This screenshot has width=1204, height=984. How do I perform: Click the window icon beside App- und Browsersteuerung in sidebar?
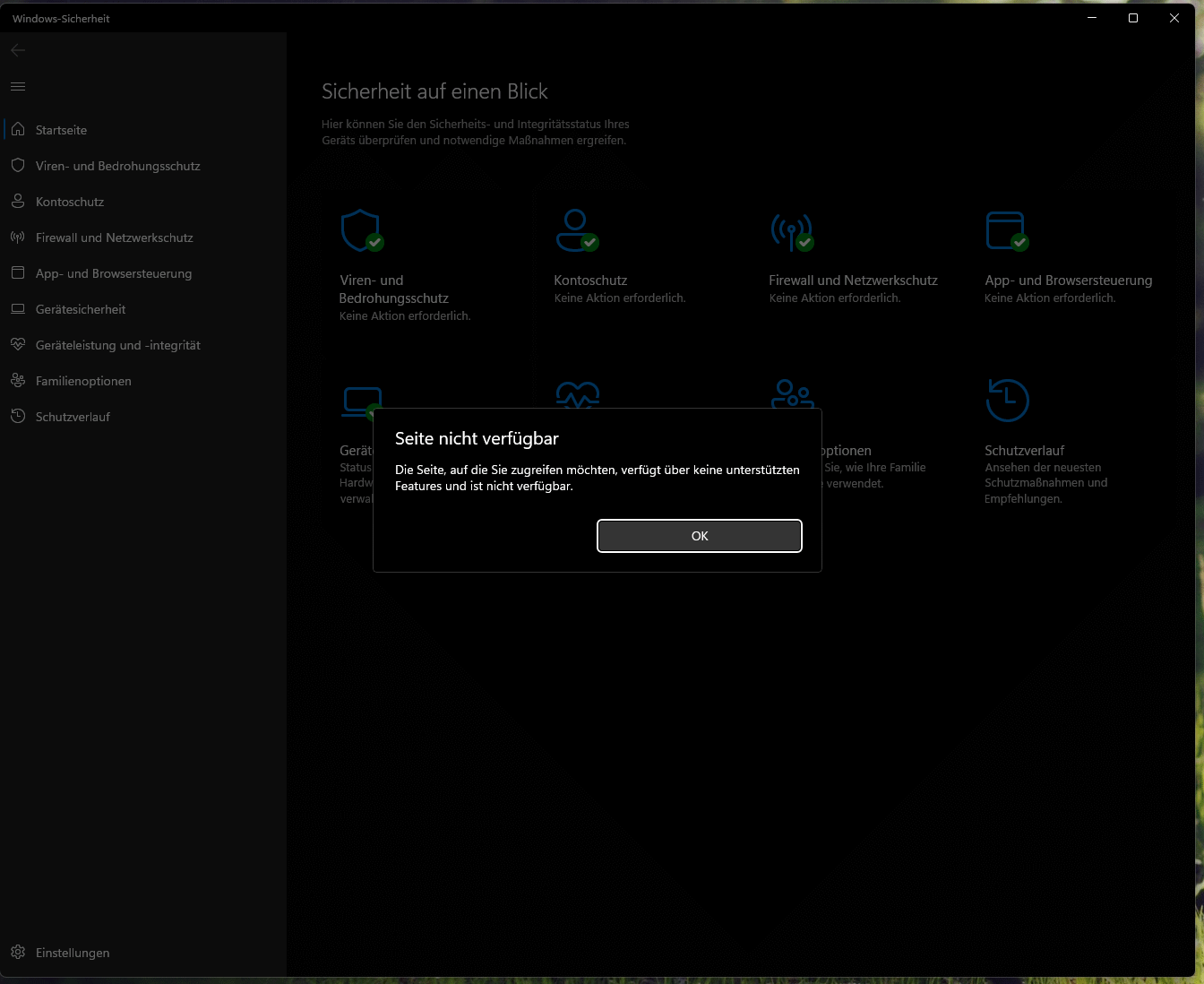point(18,273)
